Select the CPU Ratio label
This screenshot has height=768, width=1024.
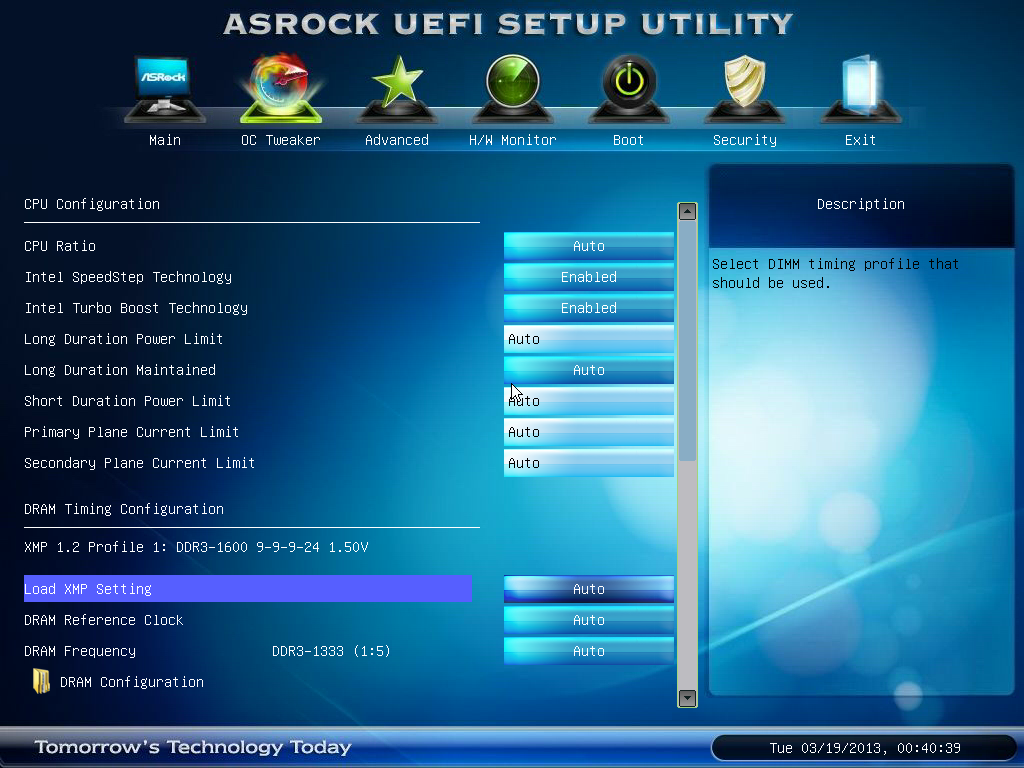[60, 246]
